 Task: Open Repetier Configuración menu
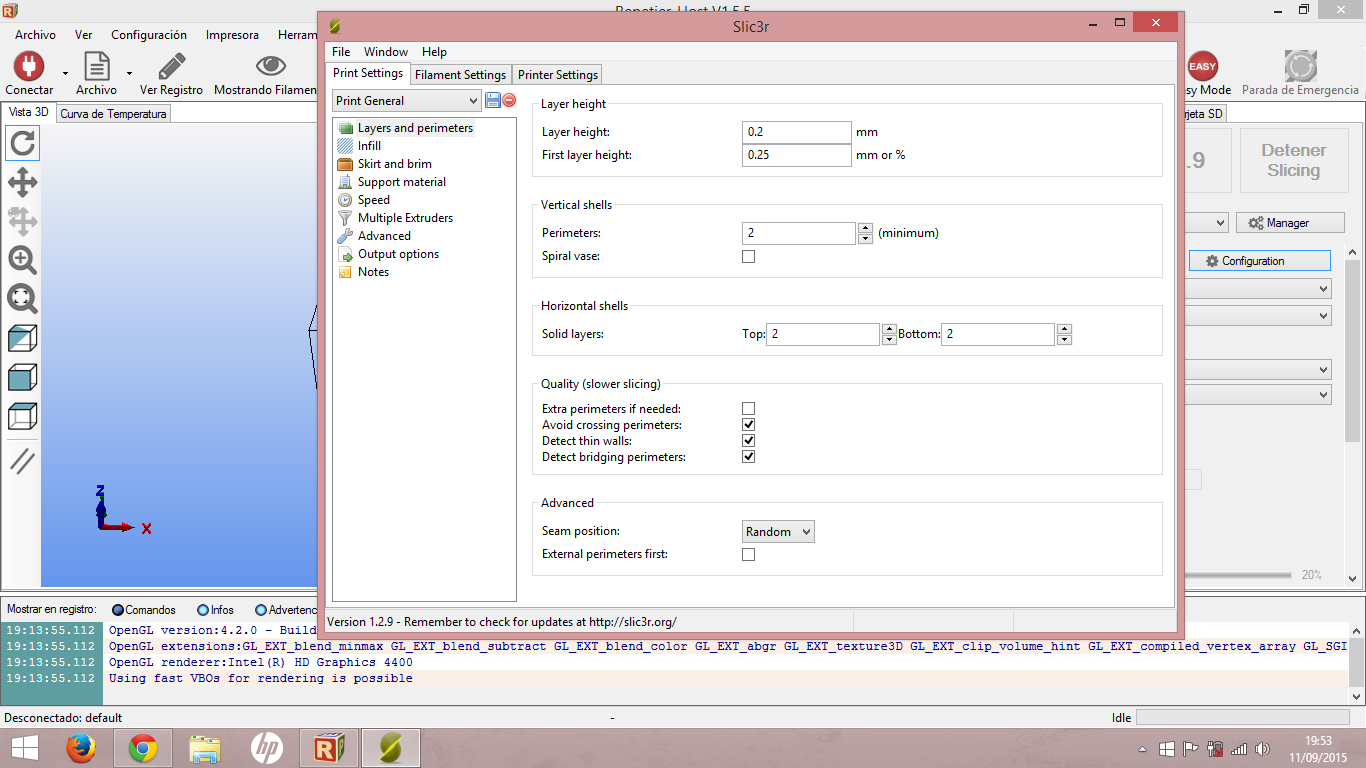click(149, 35)
